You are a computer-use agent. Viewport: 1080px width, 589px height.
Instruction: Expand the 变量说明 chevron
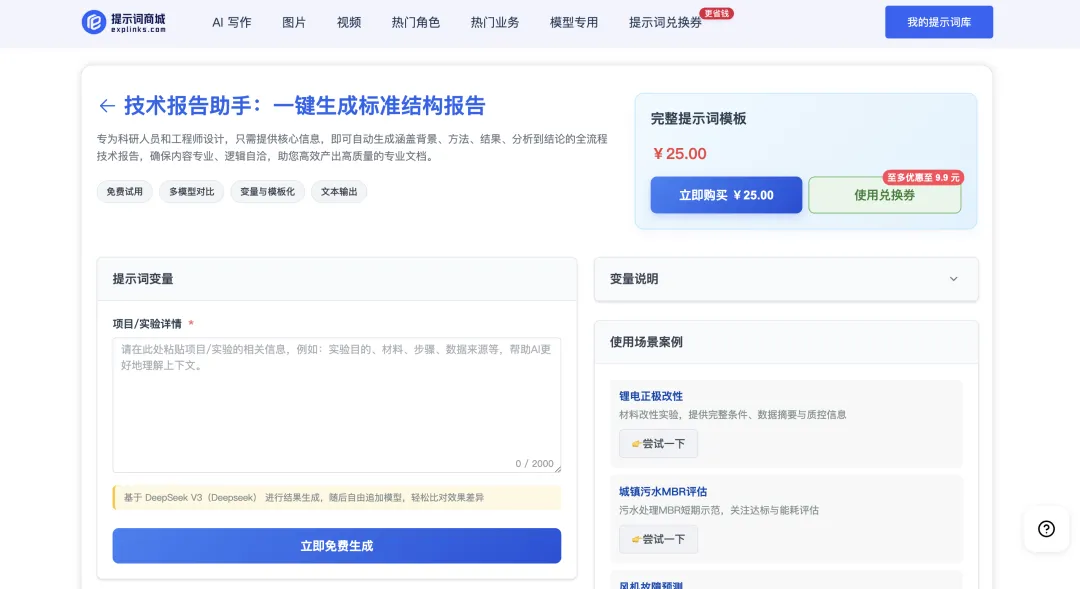(953, 279)
